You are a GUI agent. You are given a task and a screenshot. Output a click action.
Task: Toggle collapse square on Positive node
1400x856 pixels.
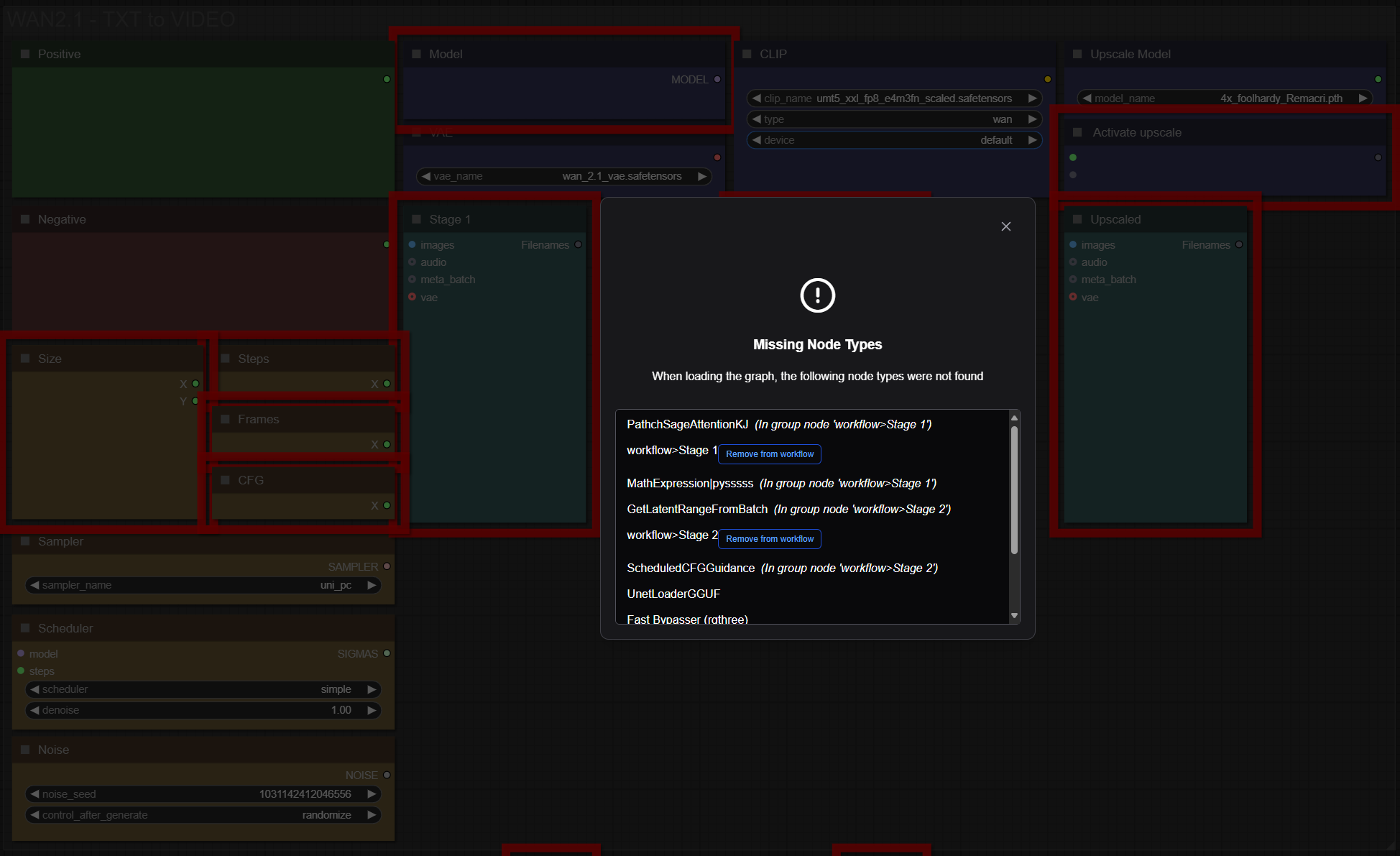pyautogui.click(x=25, y=54)
